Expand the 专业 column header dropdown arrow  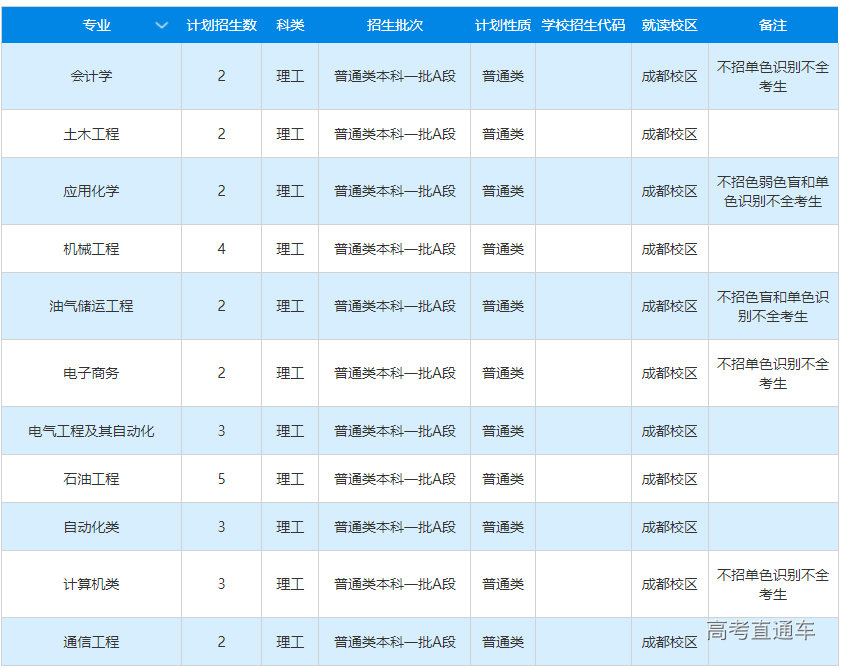tap(162, 25)
